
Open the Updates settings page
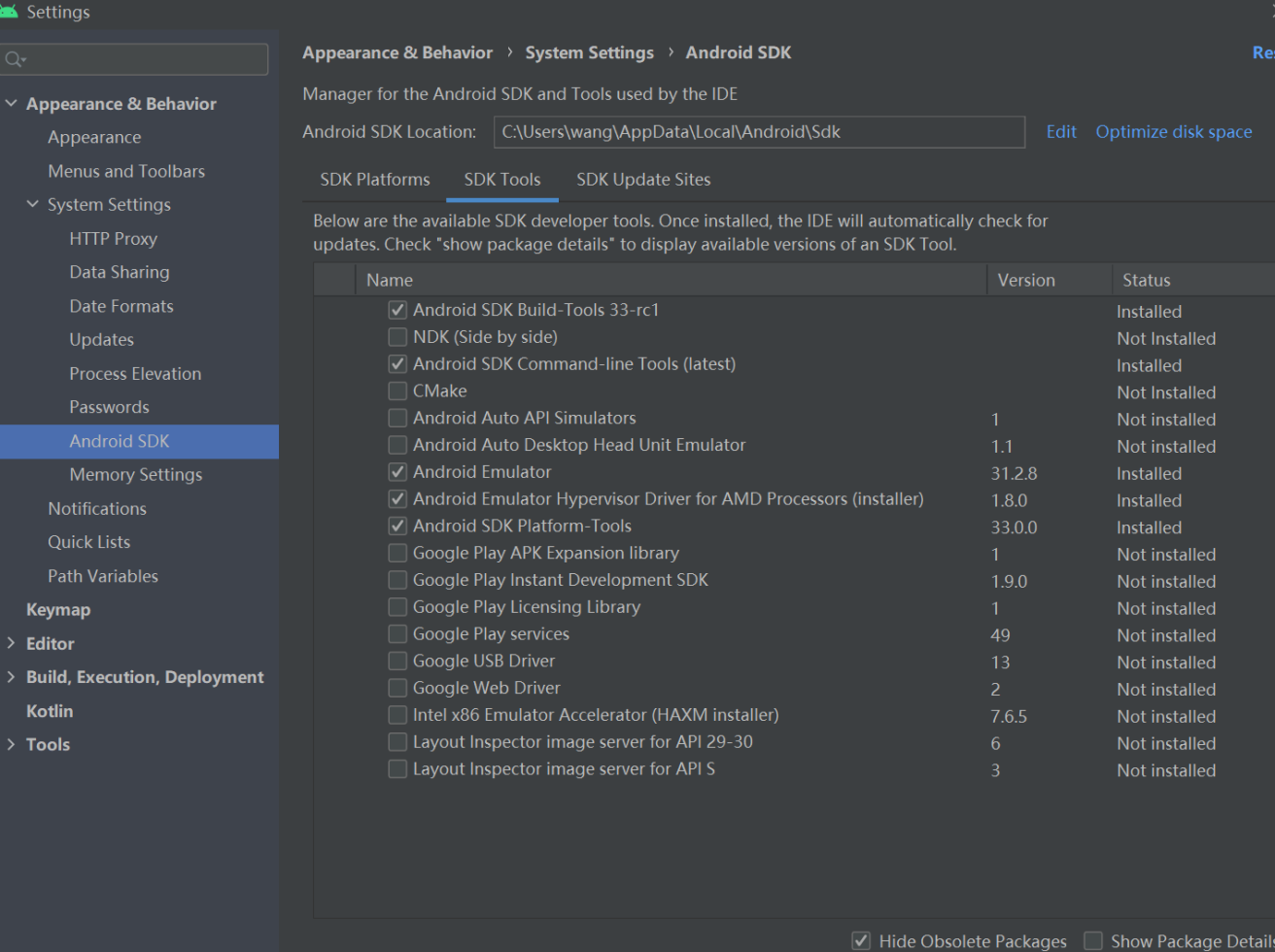tap(102, 340)
